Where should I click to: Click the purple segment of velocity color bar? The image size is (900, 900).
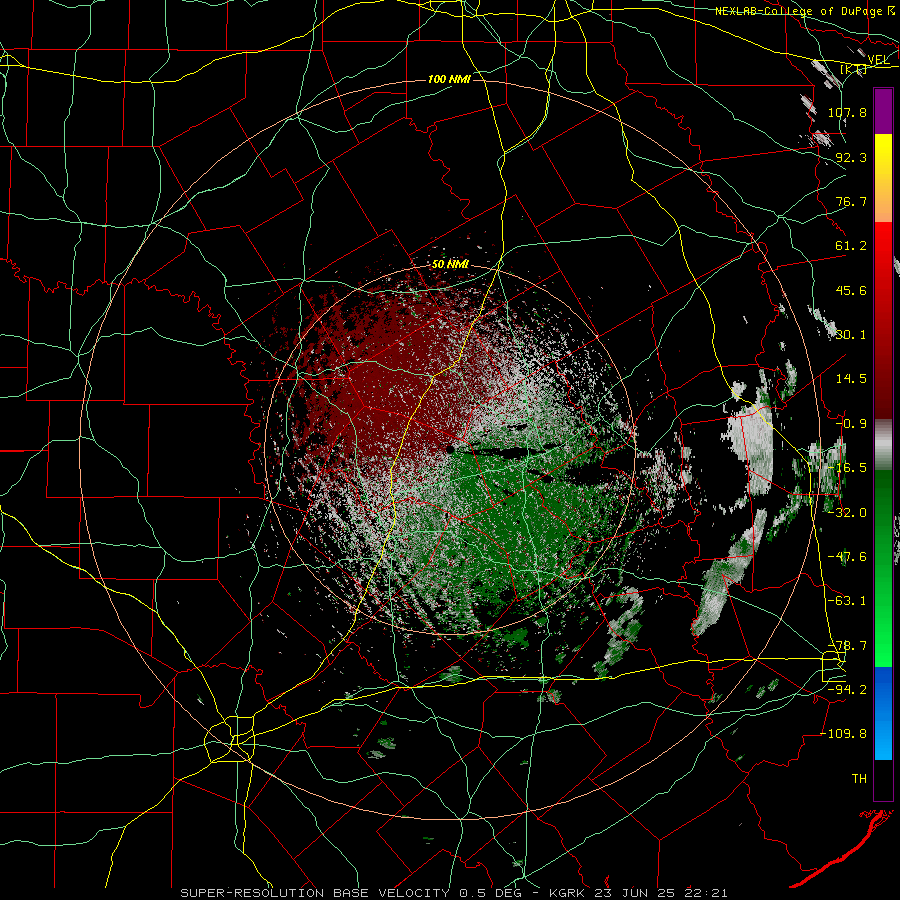[x=883, y=111]
